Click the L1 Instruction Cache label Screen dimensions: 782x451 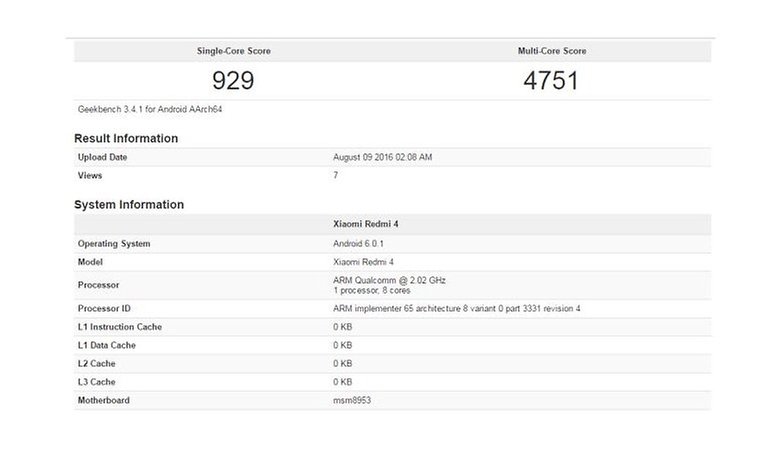120,327
